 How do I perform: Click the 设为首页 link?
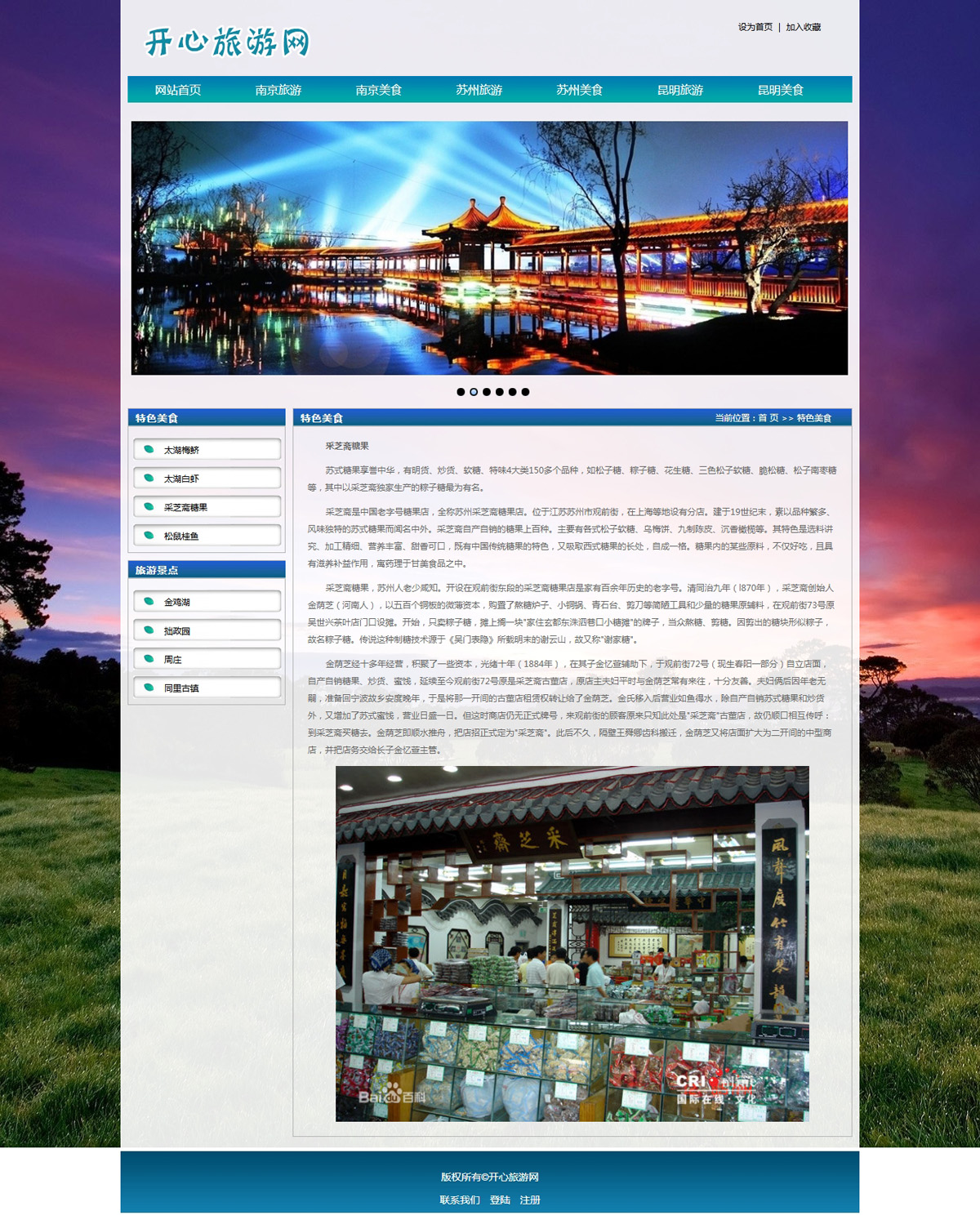click(755, 27)
